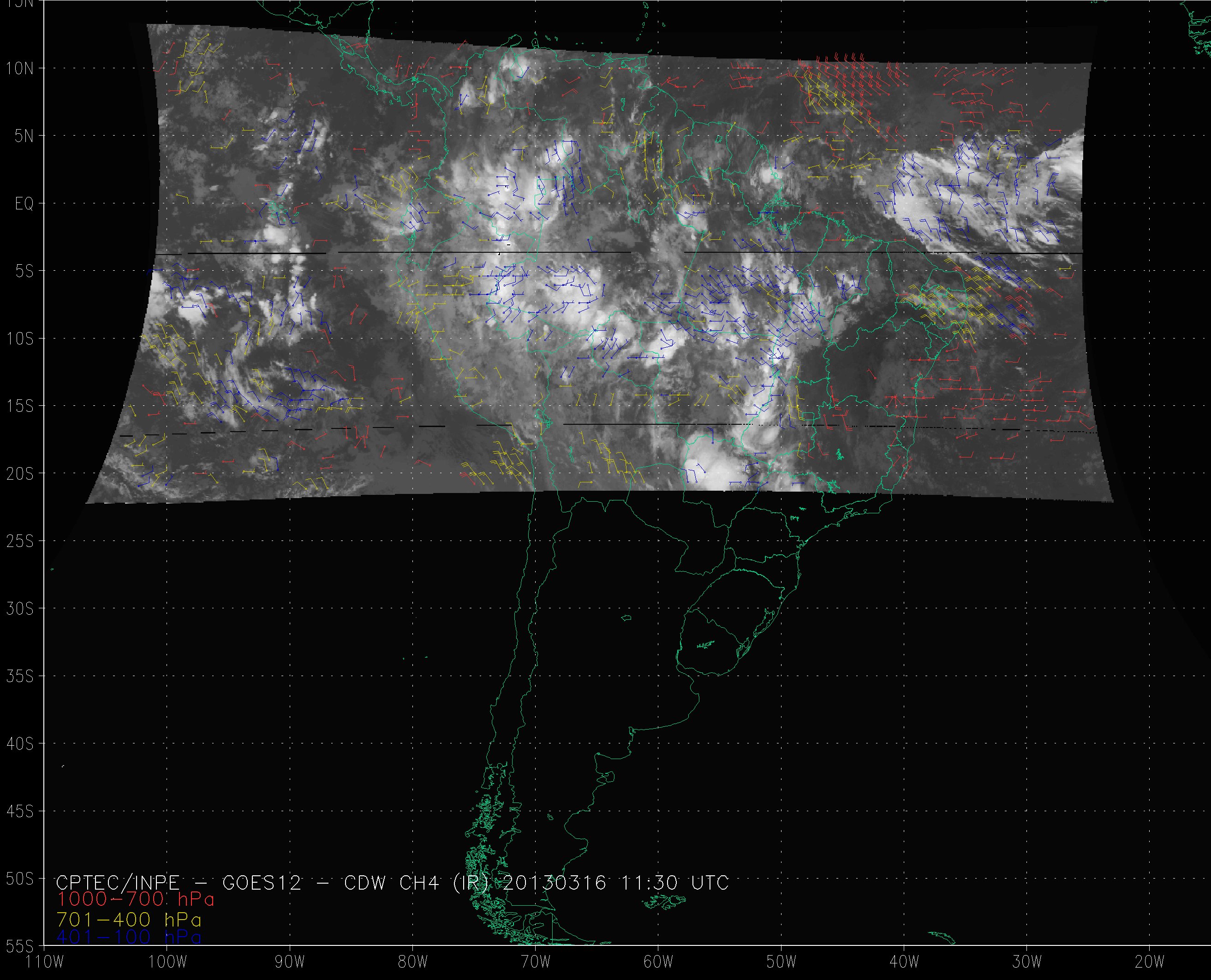Click the 11:30 UTC timestamp text
Screen dimensions: 1211x980
[x=675, y=882]
